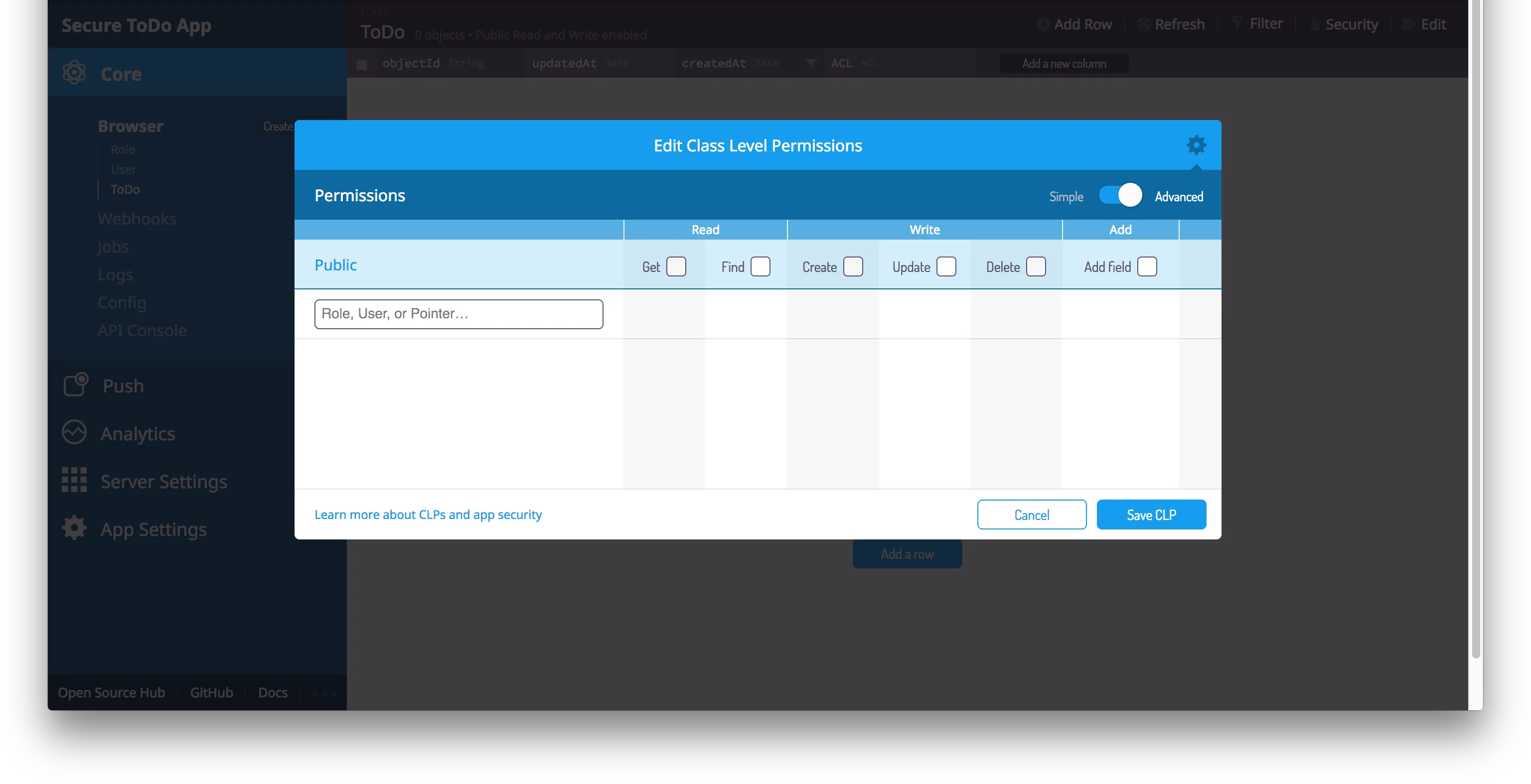1531x784 pixels.
Task: Open Webhooks in the sidebar
Action: tap(137, 219)
